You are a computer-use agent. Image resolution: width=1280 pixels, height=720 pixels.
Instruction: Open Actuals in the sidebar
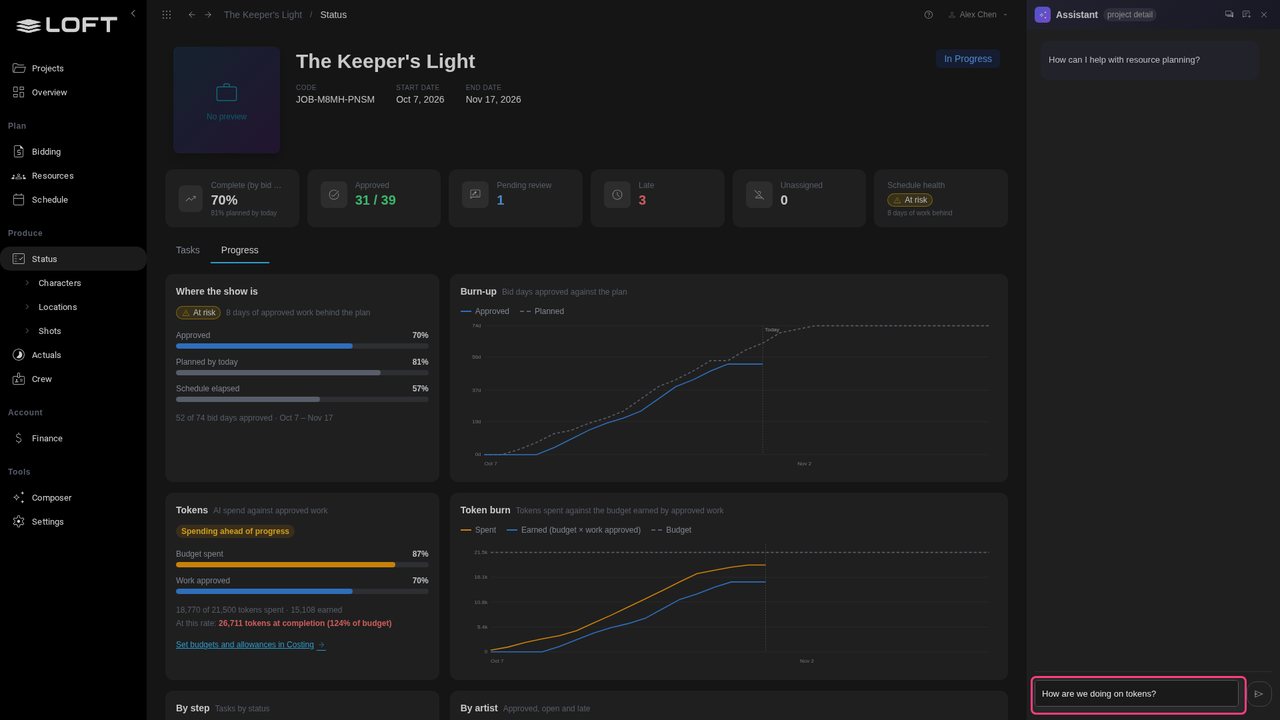pyautogui.click(x=73, y=355)
